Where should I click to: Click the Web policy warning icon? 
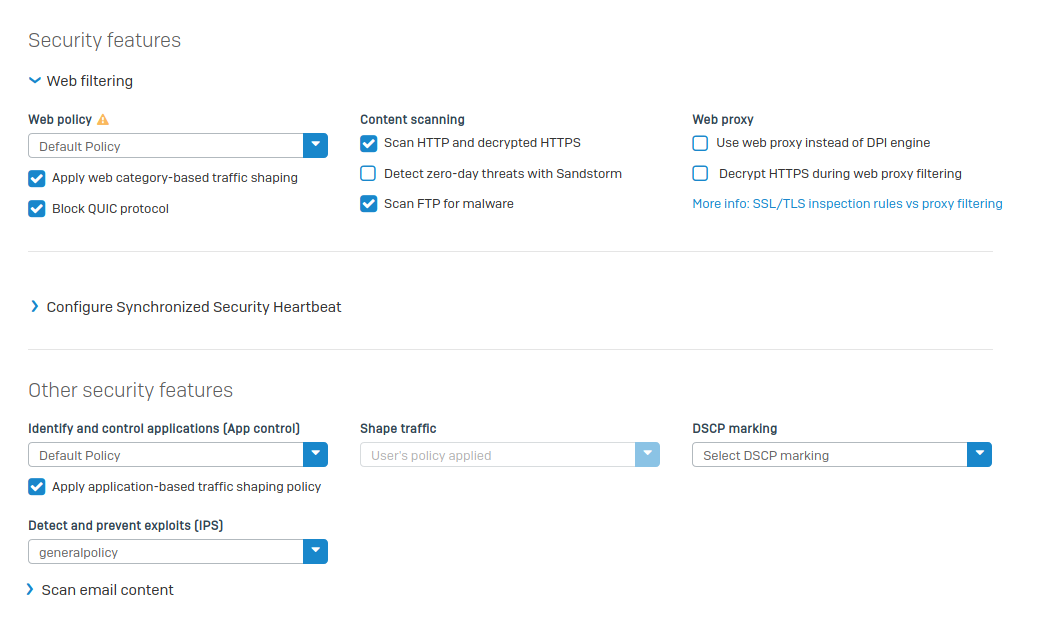point(103,120)
